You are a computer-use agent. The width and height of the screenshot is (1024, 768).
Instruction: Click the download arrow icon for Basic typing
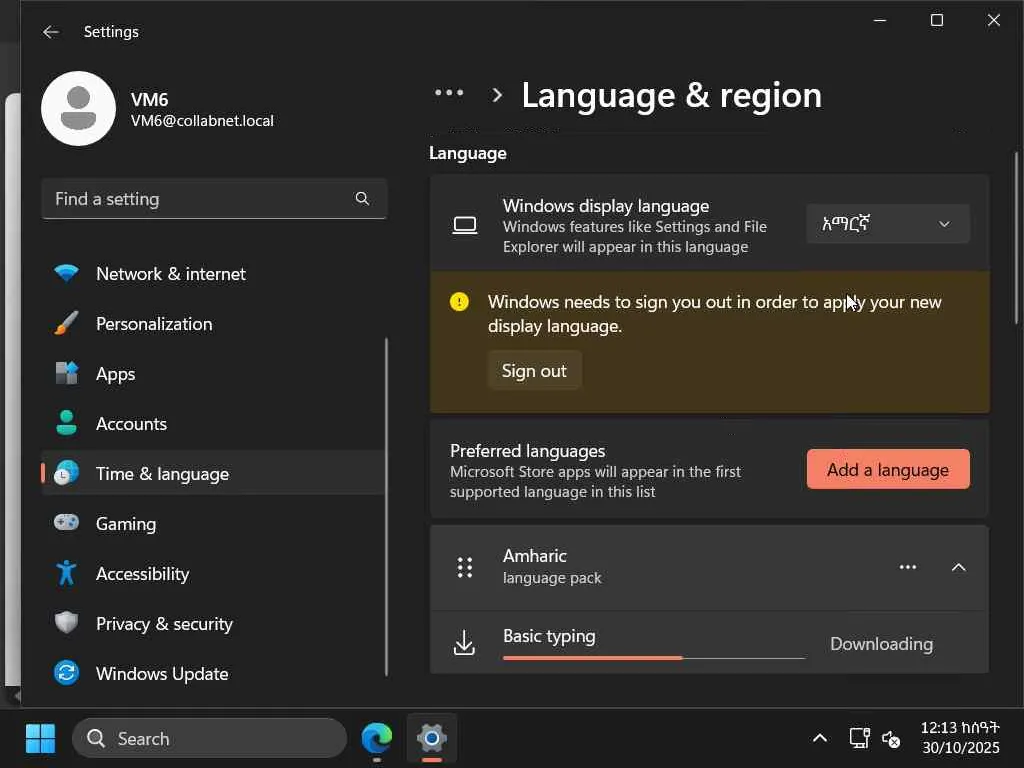[x=464, y=643]
